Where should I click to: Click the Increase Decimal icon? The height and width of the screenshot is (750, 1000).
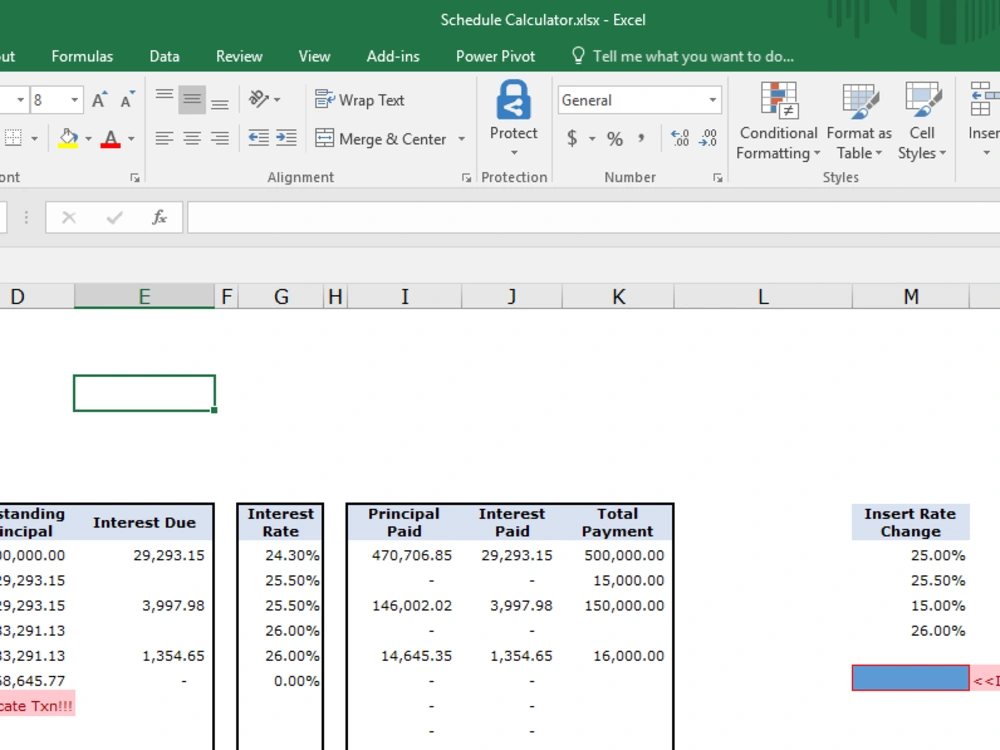tap(681, 138)
